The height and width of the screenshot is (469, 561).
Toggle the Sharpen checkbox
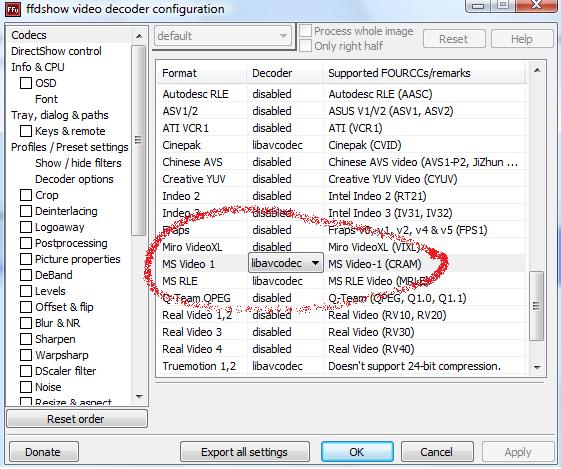point(26,339)
